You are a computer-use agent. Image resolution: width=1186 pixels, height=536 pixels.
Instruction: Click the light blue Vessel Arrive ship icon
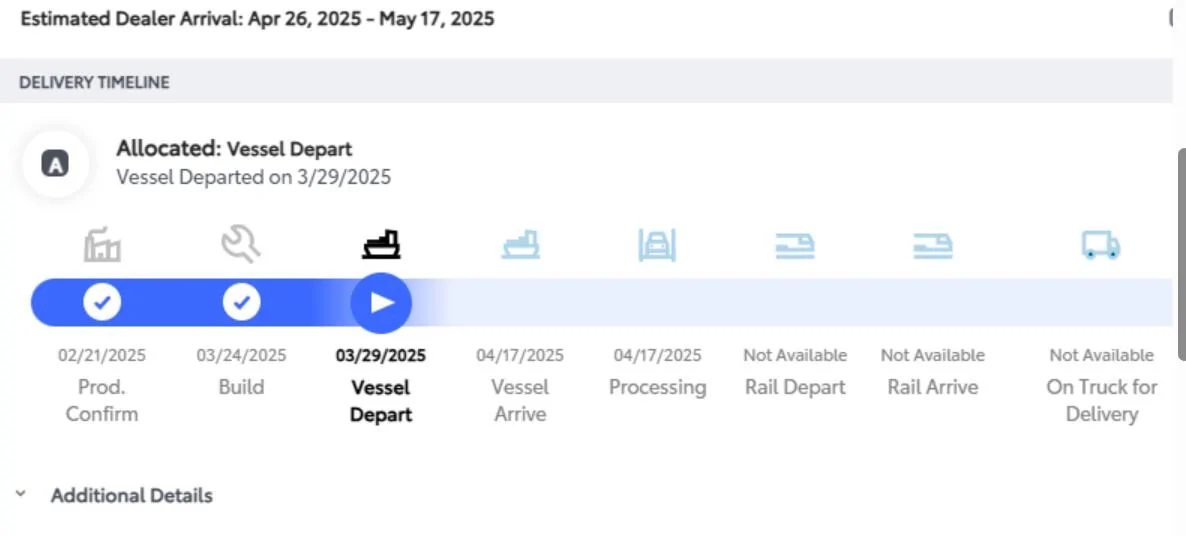[x=520, y=245]
